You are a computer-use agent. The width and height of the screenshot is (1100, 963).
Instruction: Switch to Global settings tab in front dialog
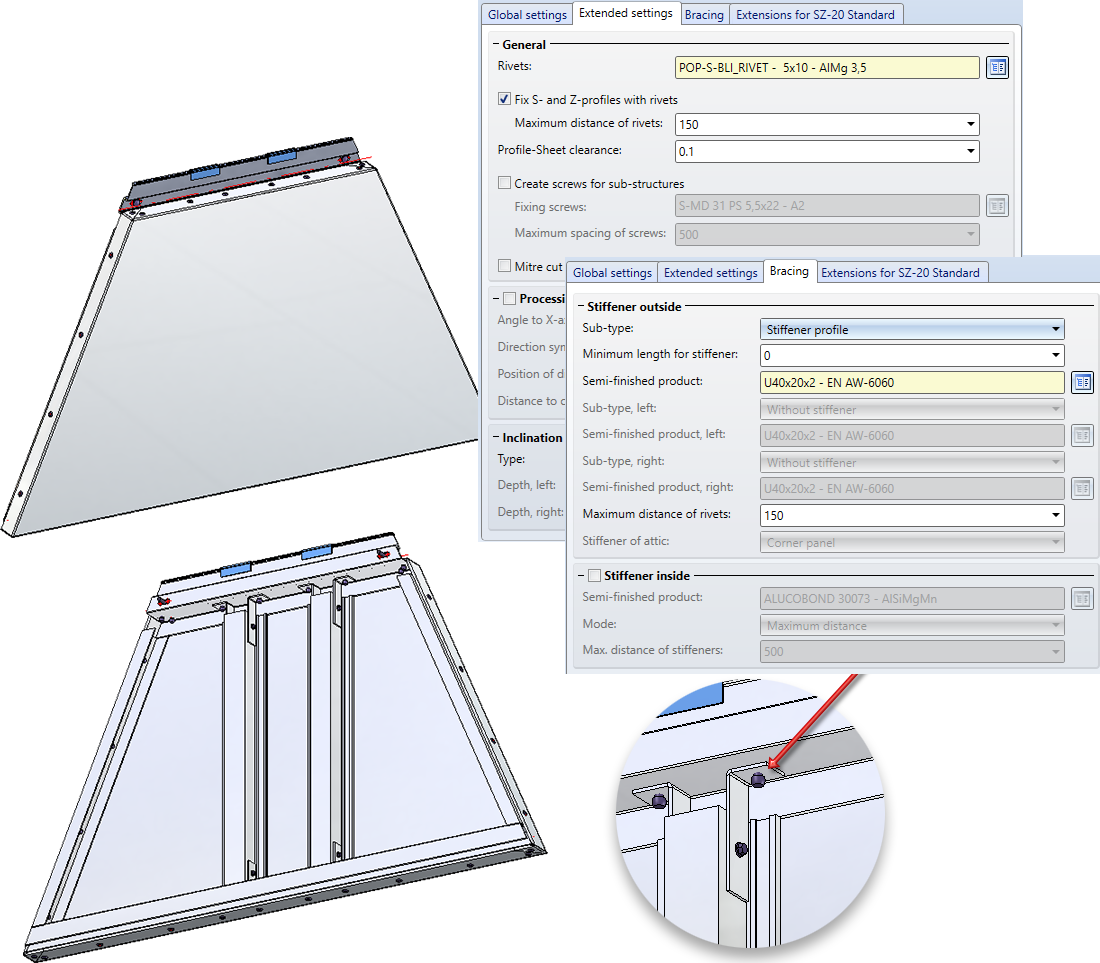(x=612, y=273)
